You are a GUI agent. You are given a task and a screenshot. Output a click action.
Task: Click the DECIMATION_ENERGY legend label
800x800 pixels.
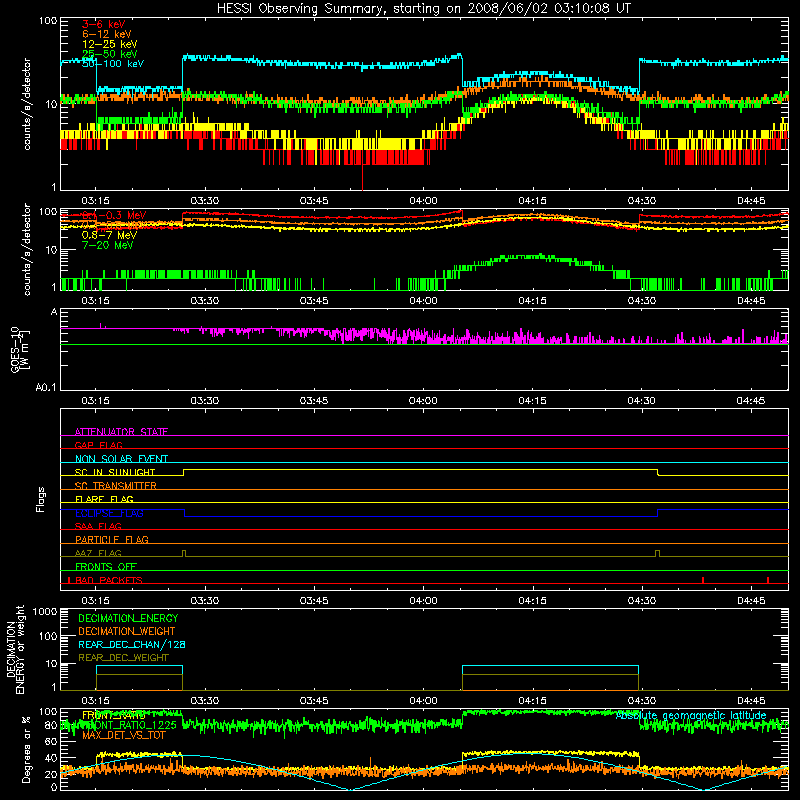point(128,618)
